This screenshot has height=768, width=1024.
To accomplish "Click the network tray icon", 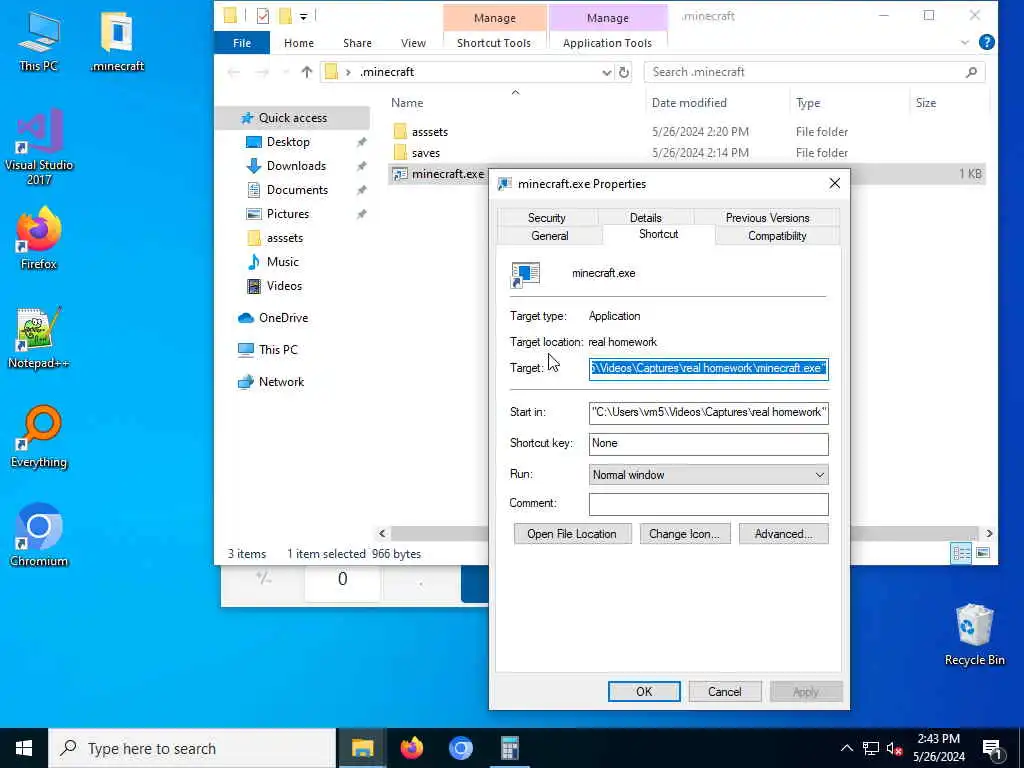I will pyautogui.click(x=871, y=748).
